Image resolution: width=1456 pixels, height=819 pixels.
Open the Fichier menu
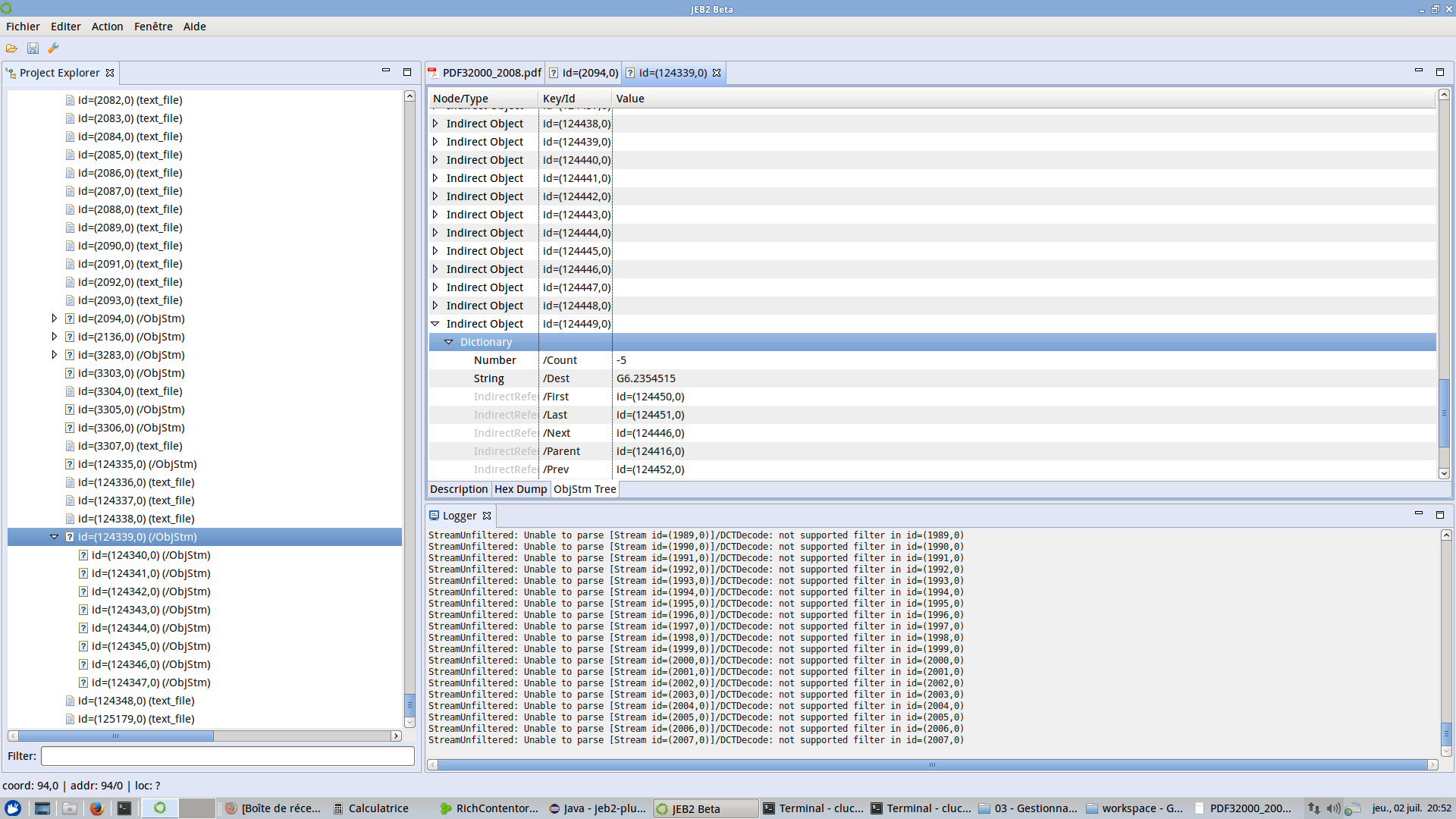23,27
